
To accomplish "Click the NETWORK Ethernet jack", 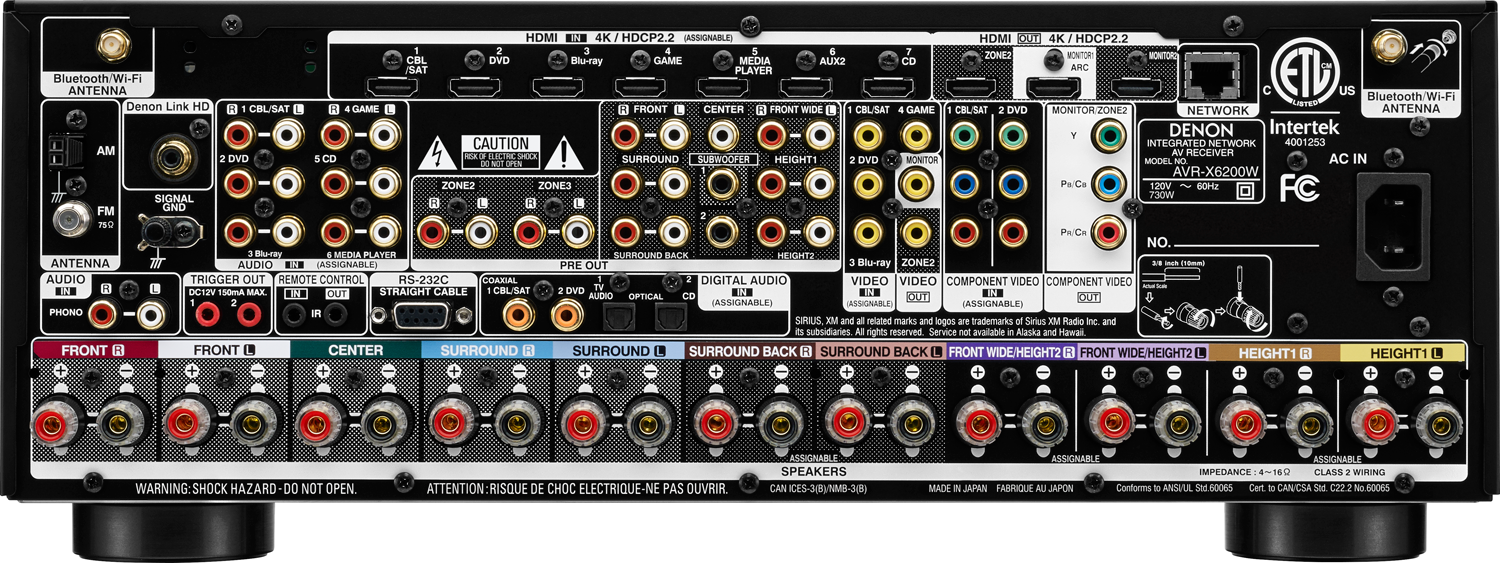I will (x=1212, y=74).
